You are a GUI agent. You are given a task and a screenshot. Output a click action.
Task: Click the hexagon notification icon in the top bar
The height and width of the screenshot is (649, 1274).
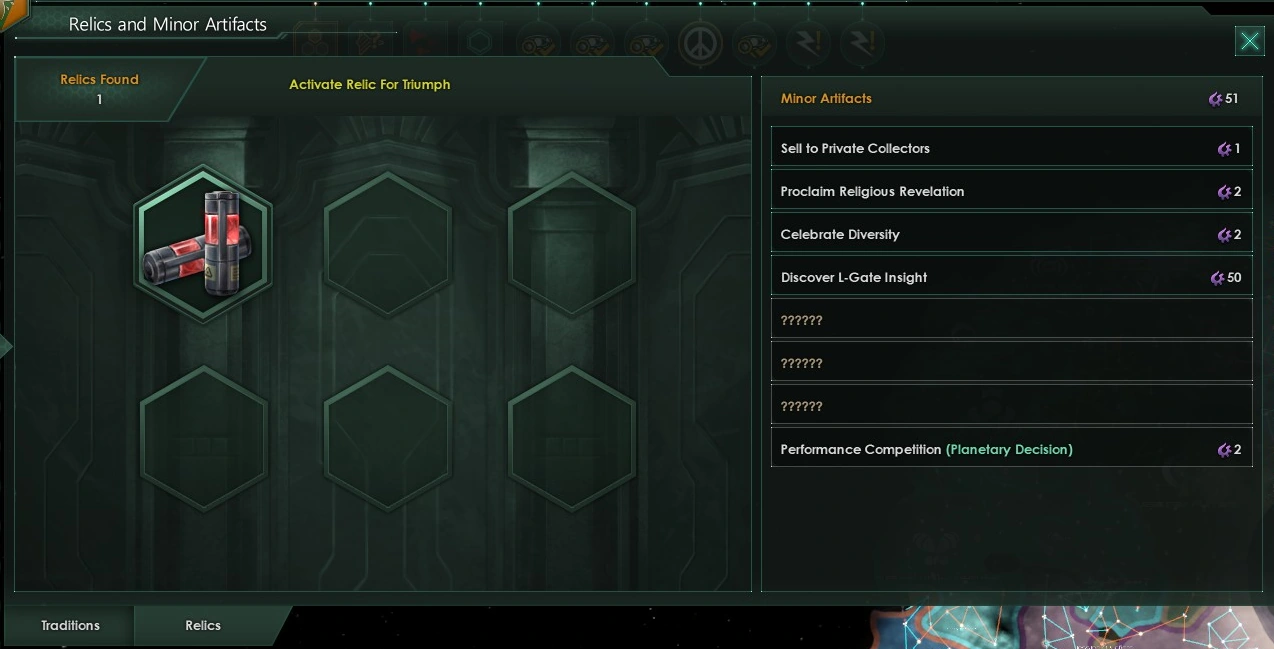point(481,44)
